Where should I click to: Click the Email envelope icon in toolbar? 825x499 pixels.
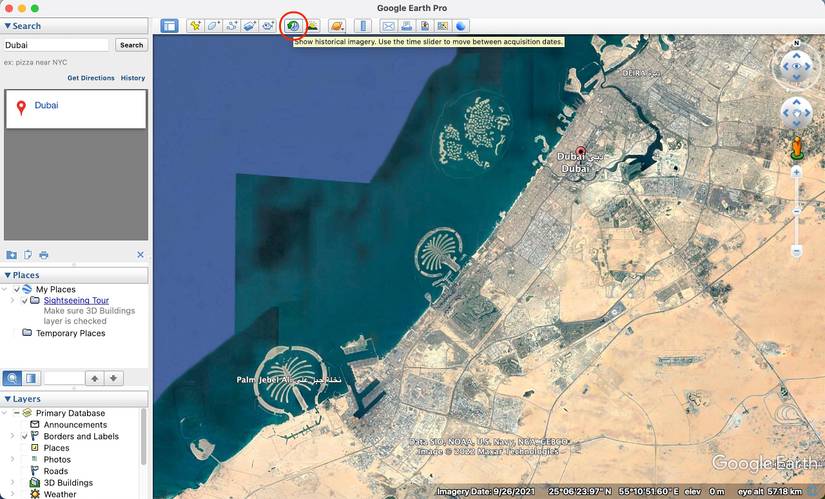(388, 26)
